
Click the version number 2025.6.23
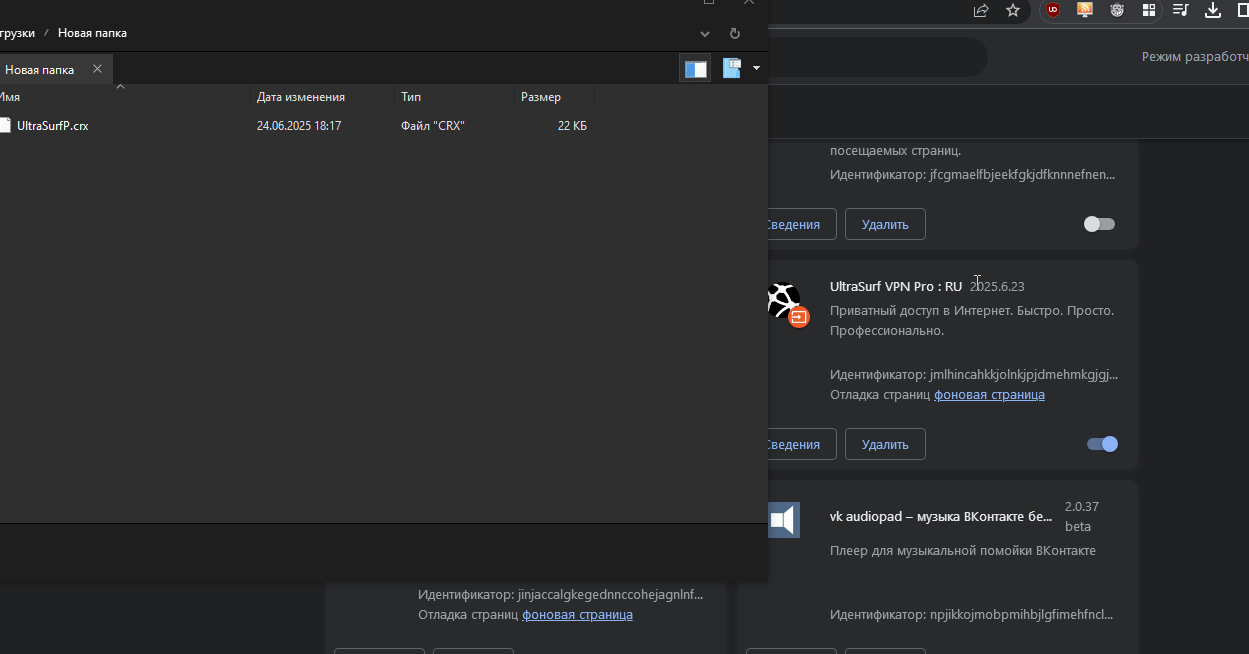pos(997,287)
